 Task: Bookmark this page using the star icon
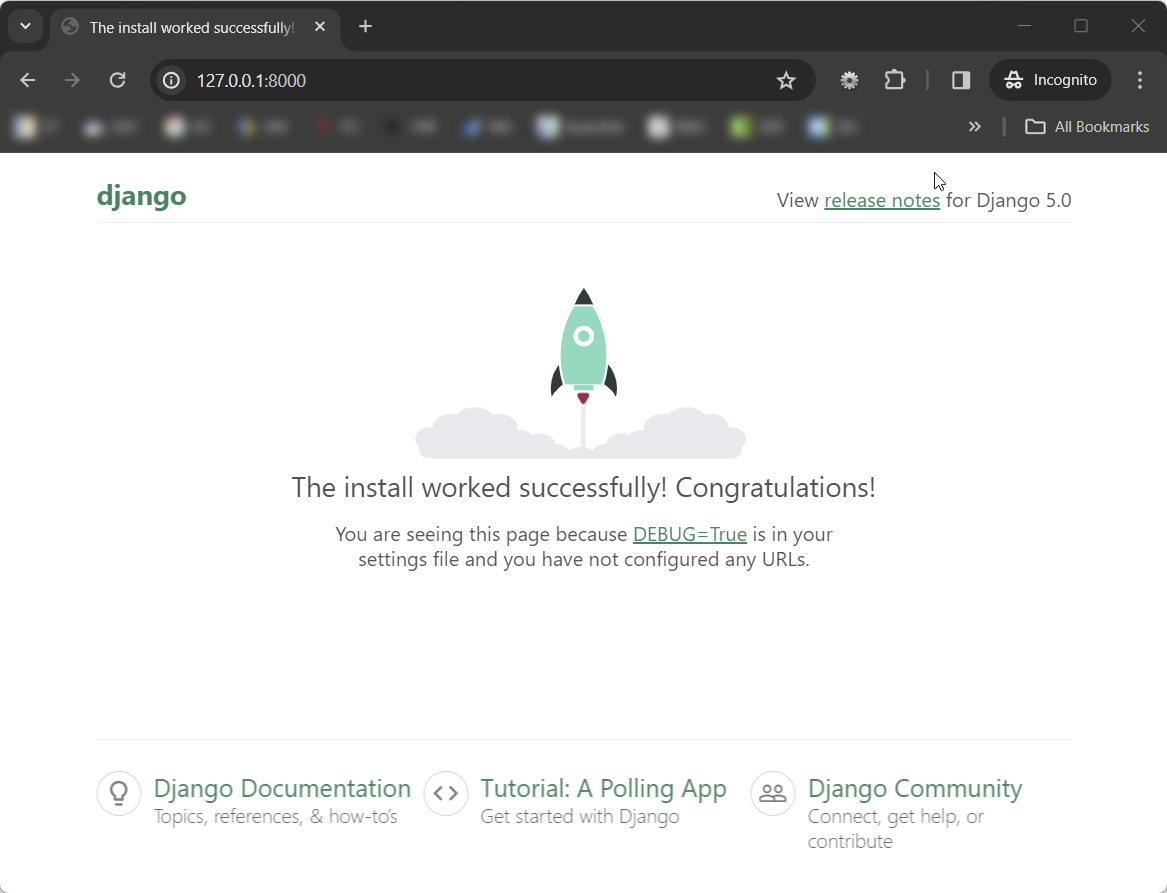[x=786, y=79]
